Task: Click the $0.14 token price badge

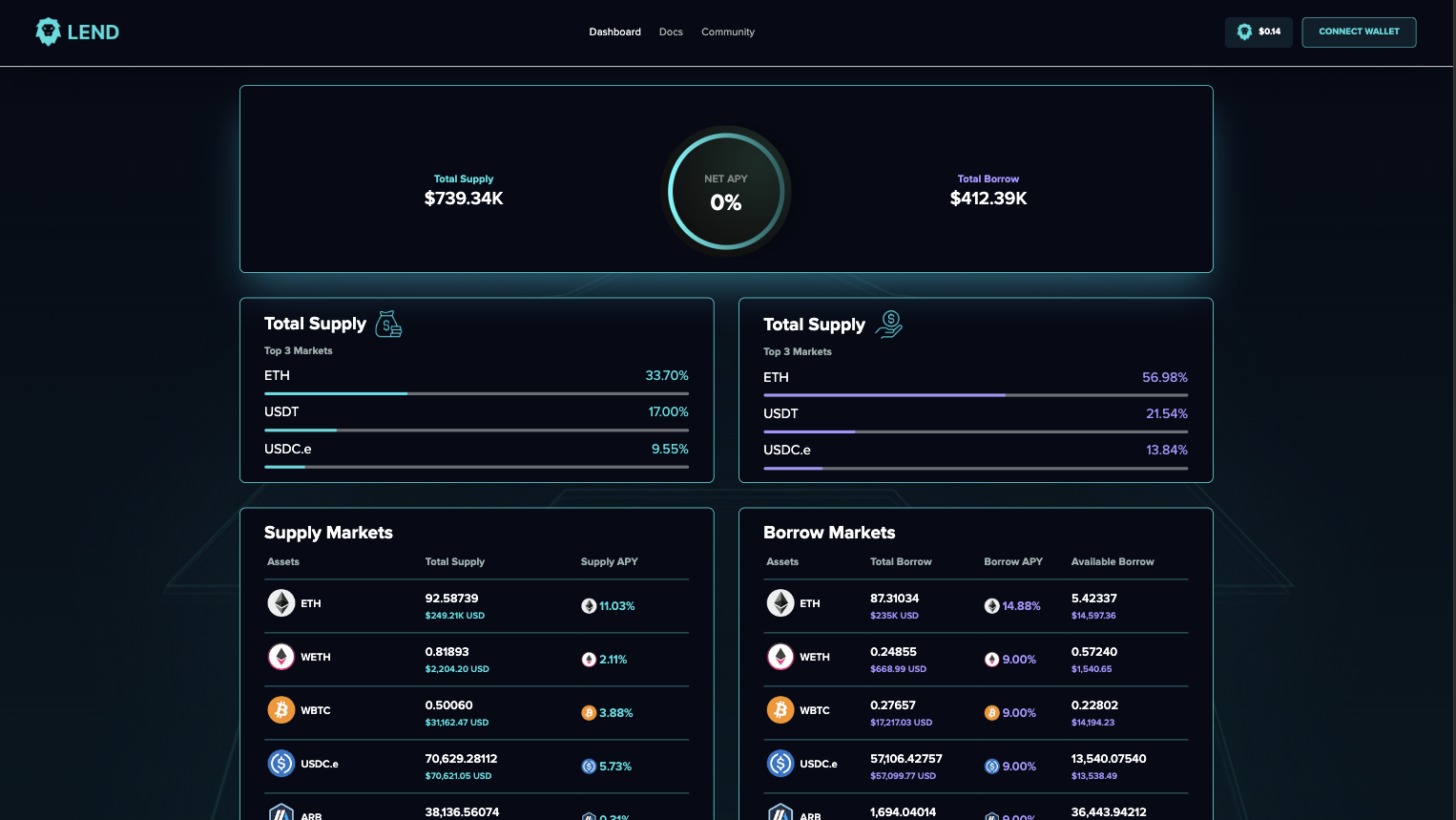Action: tap(1258, 32)
